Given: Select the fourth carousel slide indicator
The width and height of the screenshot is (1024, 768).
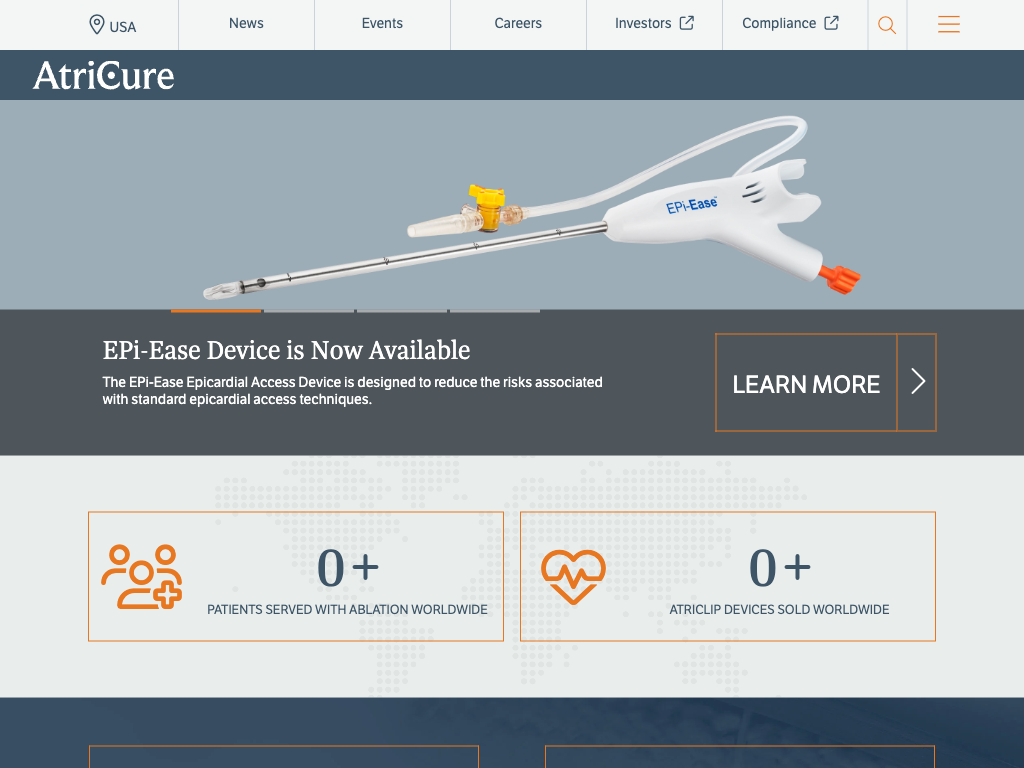Looking at the screenshot, I should point(495,311).
